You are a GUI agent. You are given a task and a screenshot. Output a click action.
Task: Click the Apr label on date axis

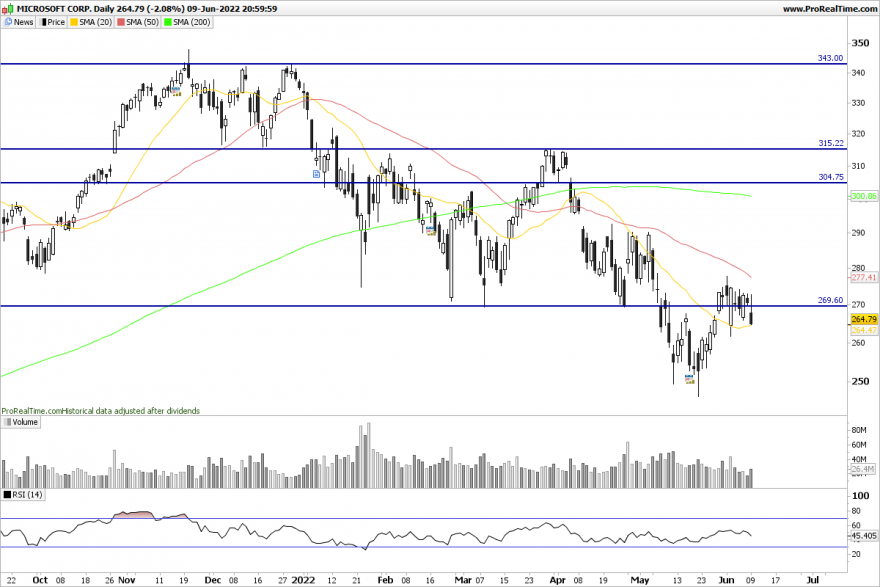(x=557, y=580)
